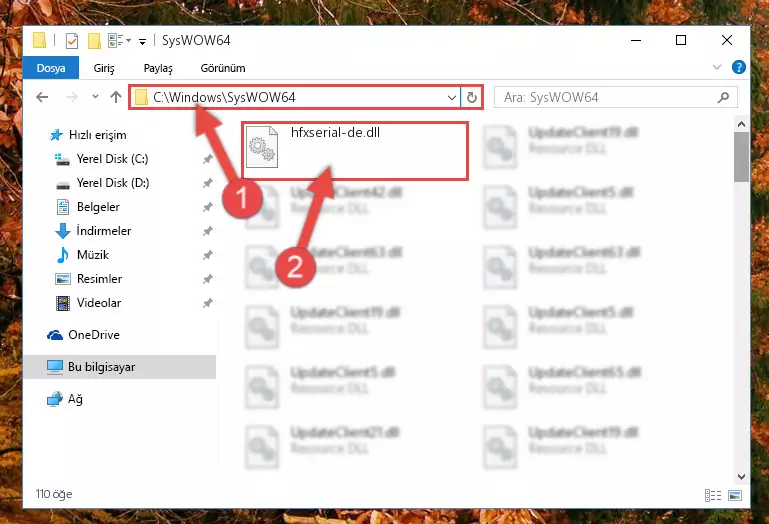Screen dimensions: 769x524
Task: Switch to the Giriş ribbon tab
Action: click(x=104, y=68)
